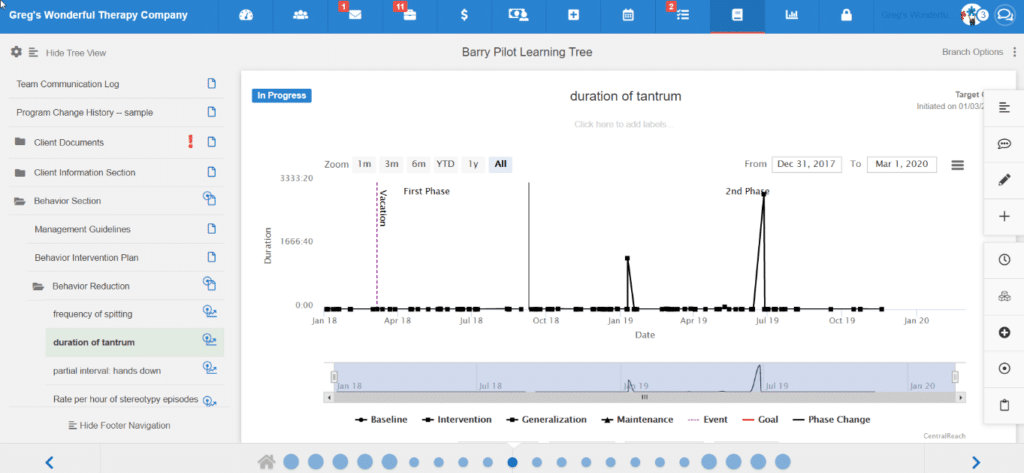
Task: Toggle the Baseline series in chart legend
Action: 381,419
